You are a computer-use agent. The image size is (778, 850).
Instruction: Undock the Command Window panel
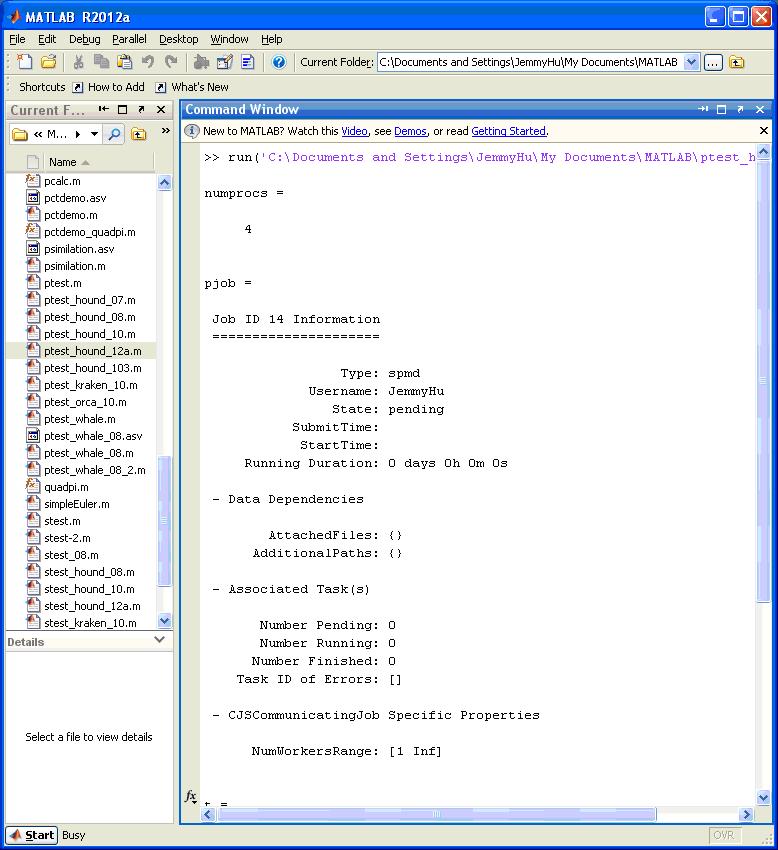coord(740,109)
